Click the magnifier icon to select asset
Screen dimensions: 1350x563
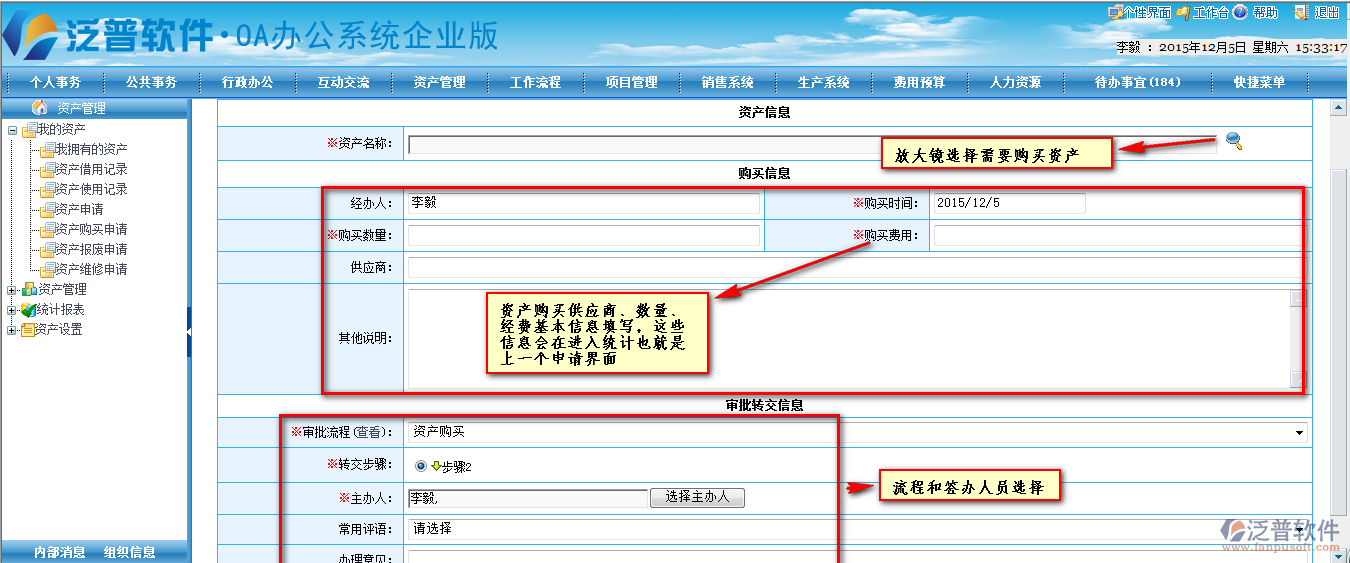click(1234, 141)
